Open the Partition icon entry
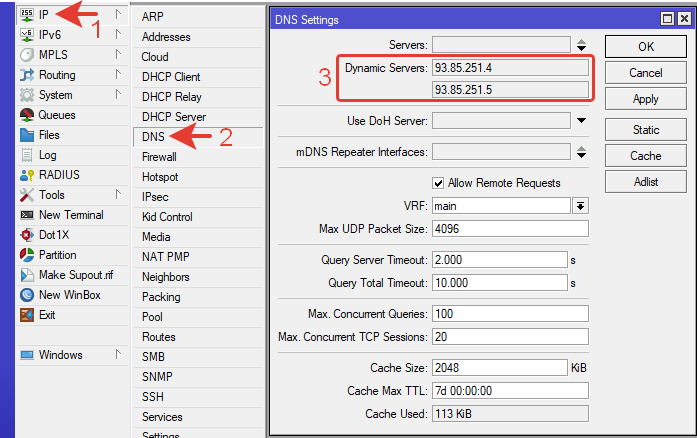Viewport: 697px width, 438px height. point(27,255)
